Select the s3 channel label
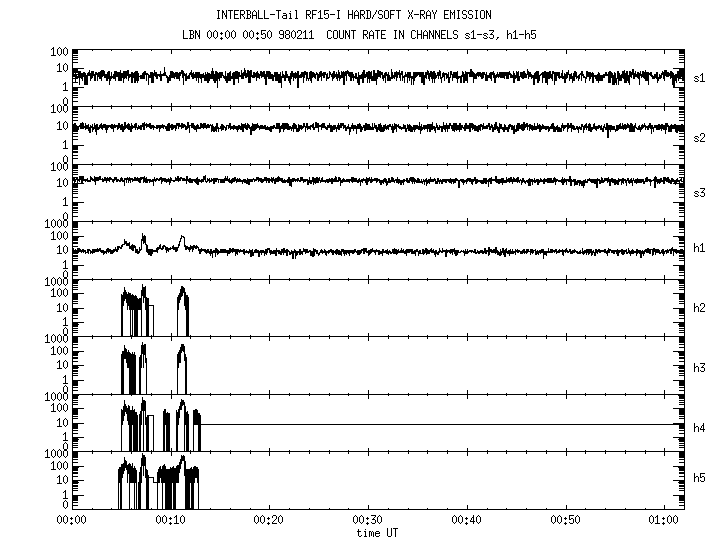Viewport: 720px width, 550px height. click(701, 191)
